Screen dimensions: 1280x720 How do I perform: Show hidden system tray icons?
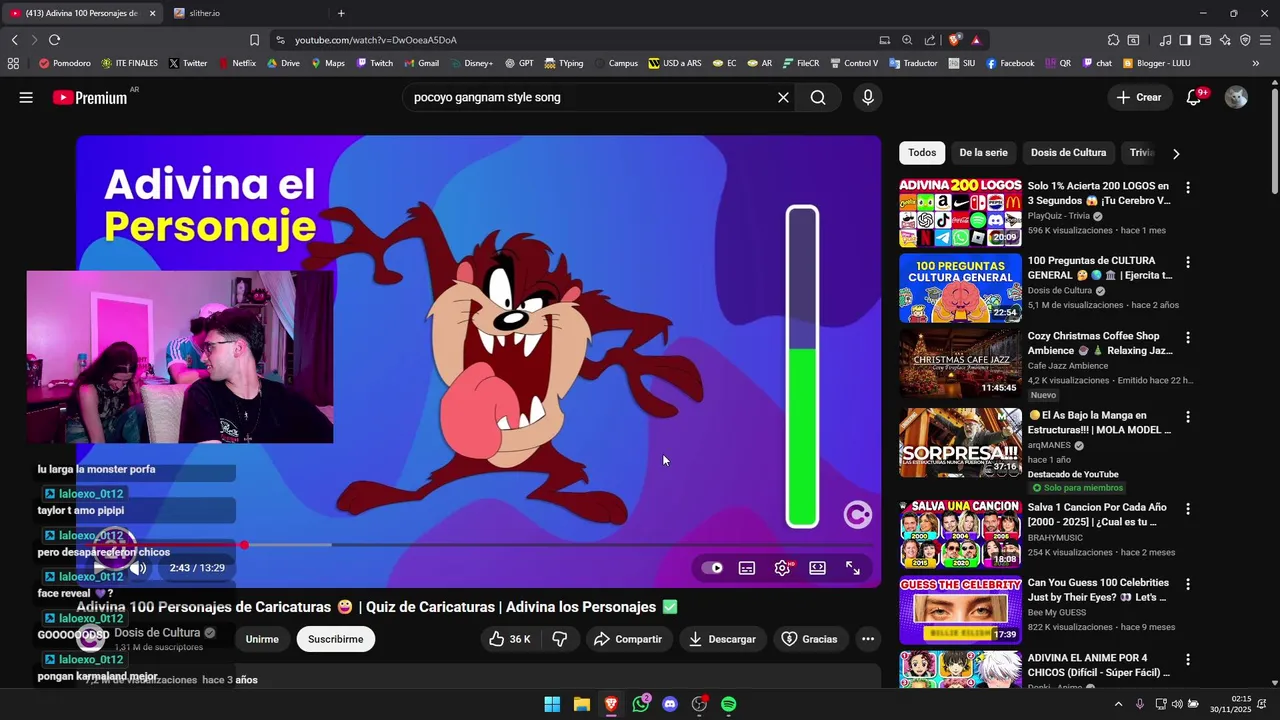pyautogui.click(x=1118, y=704)
